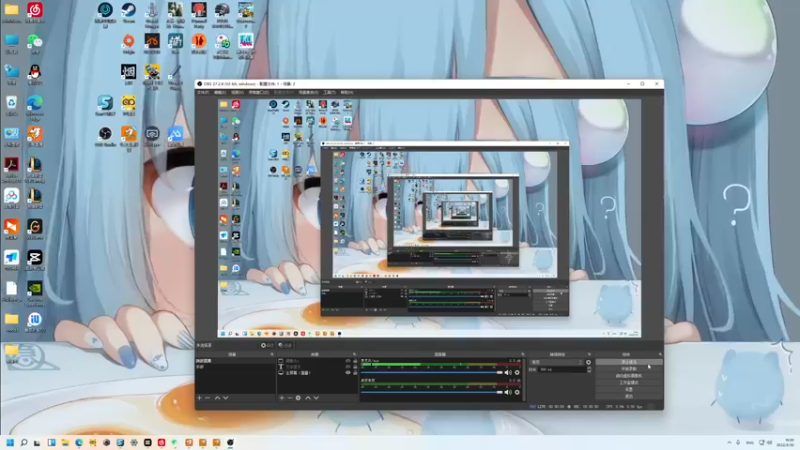Image resolution: width=800 pixels, height=450 pixels.
Task: Open the WeChat desktop icon
Action: [x=35, y=43]
